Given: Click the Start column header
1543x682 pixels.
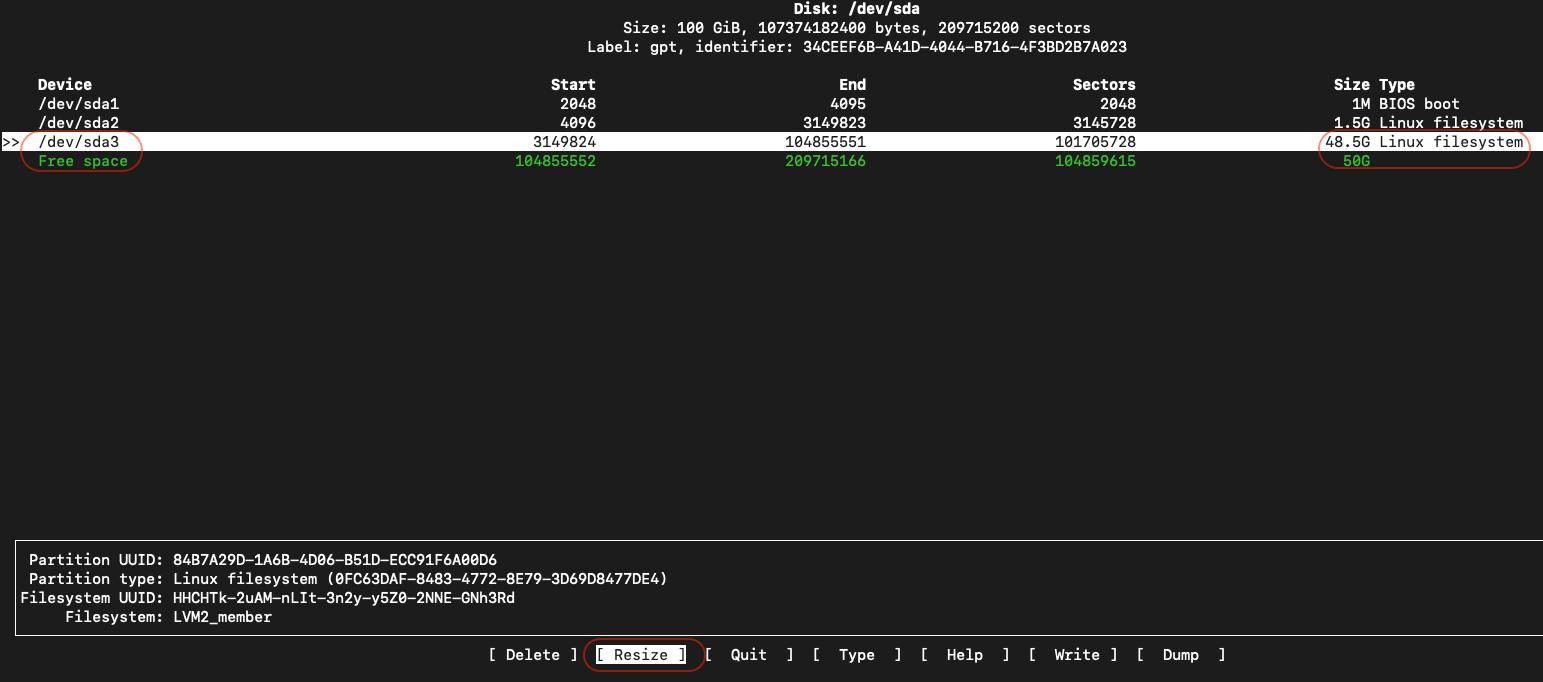Looking at the screenshot, I should pos(573,85).
